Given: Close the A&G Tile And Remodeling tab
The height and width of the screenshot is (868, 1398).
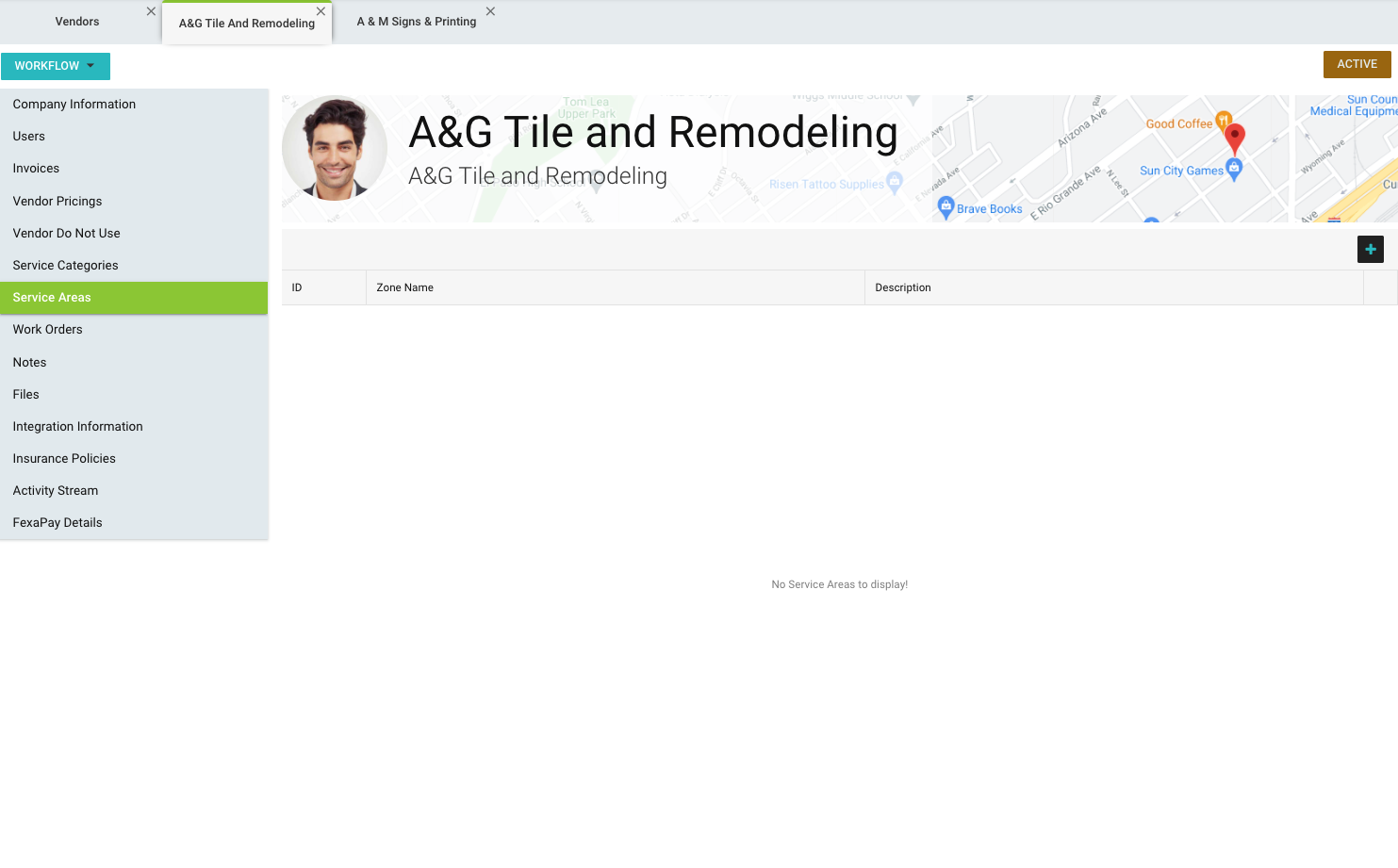Looking at the screenshot, I should [x=321, y=11].
